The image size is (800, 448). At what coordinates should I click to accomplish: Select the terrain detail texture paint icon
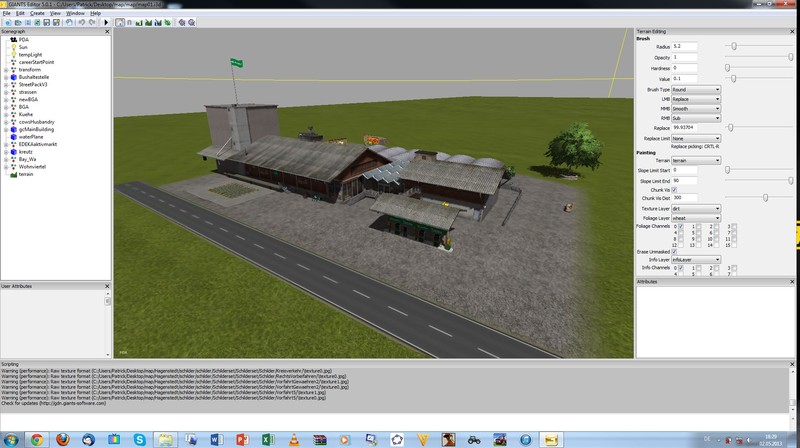[148, 22]
